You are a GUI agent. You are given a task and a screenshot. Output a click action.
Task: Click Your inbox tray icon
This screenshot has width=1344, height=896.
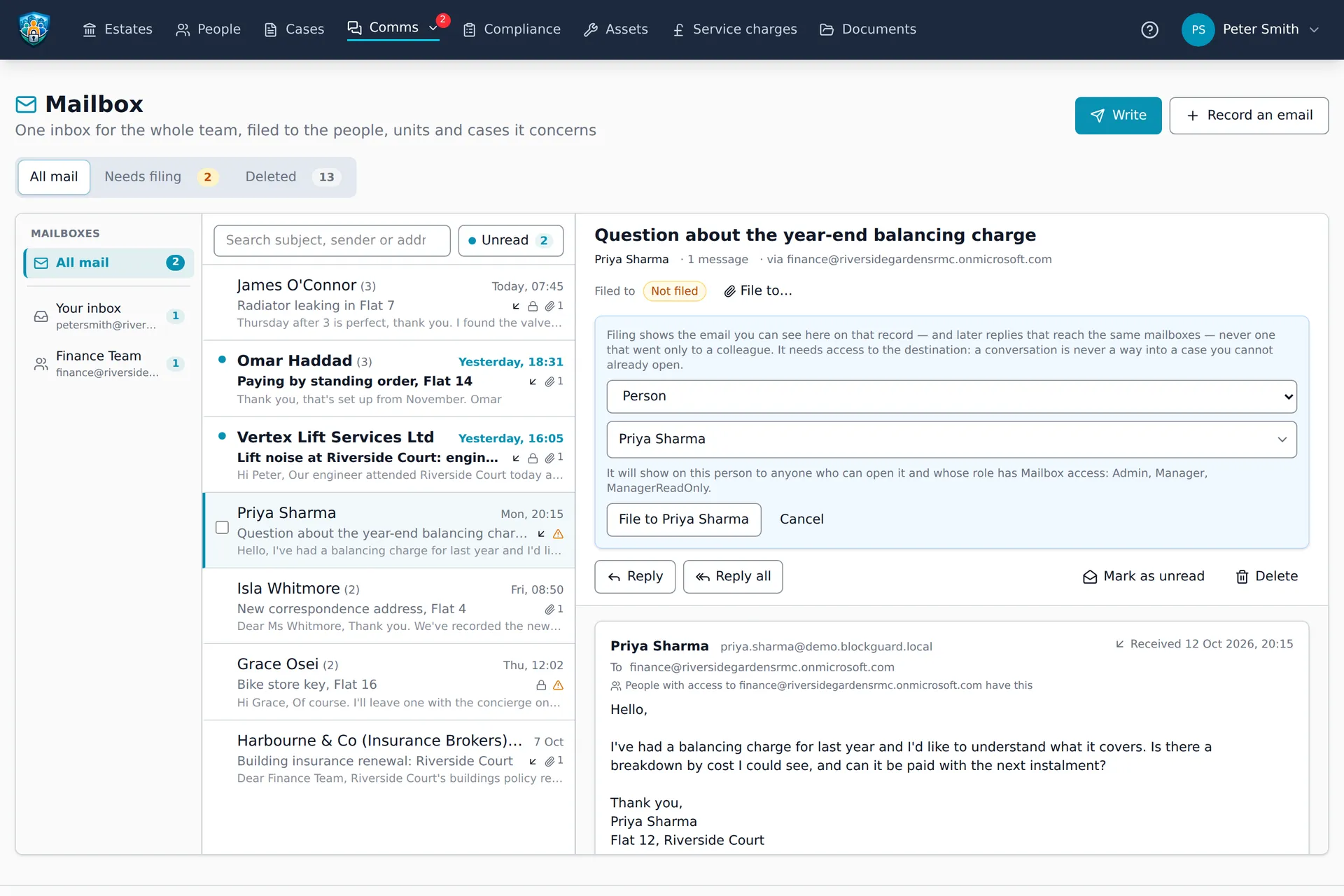pos(41,316)
